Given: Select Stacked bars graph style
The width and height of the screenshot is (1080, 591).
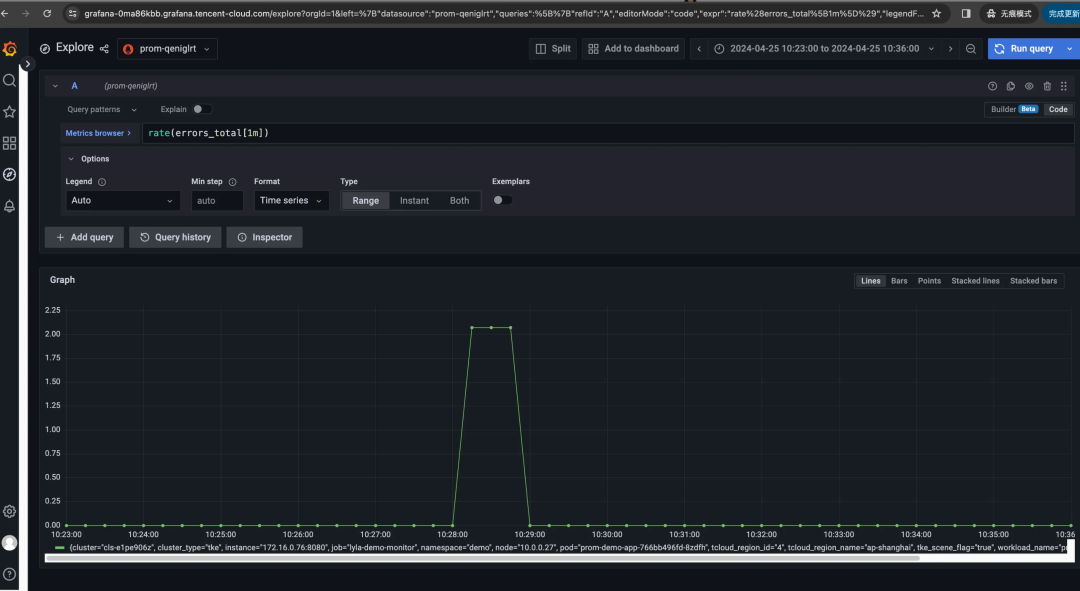Looking at the screenshot, I should tap(1033, 281).
